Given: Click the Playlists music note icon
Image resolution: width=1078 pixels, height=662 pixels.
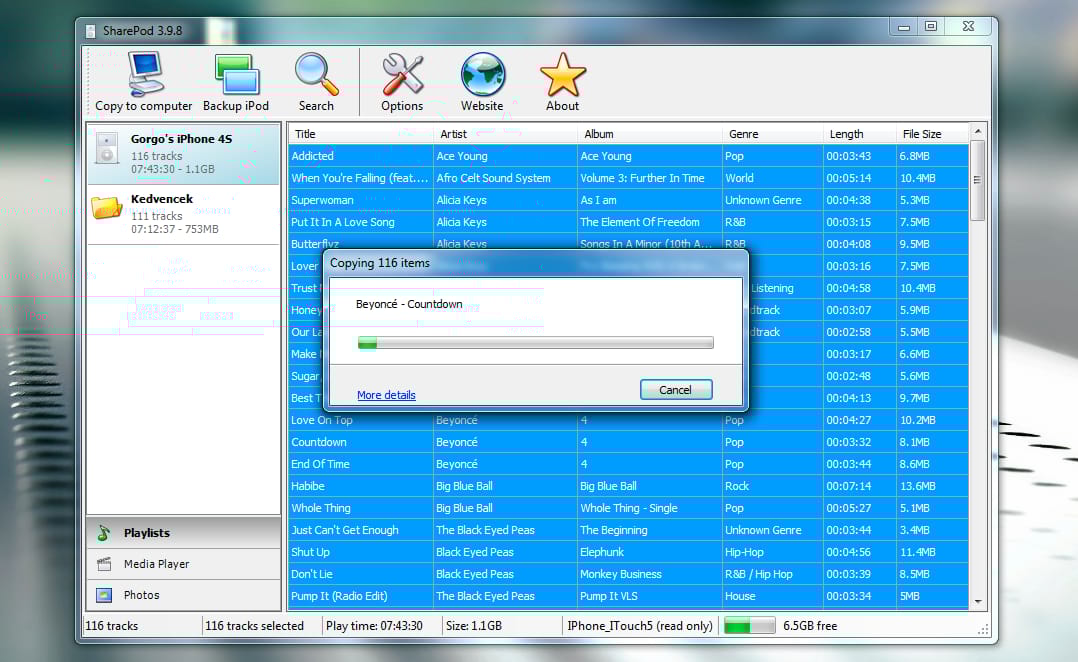Looking at the screenshot, I should (104, 533).
